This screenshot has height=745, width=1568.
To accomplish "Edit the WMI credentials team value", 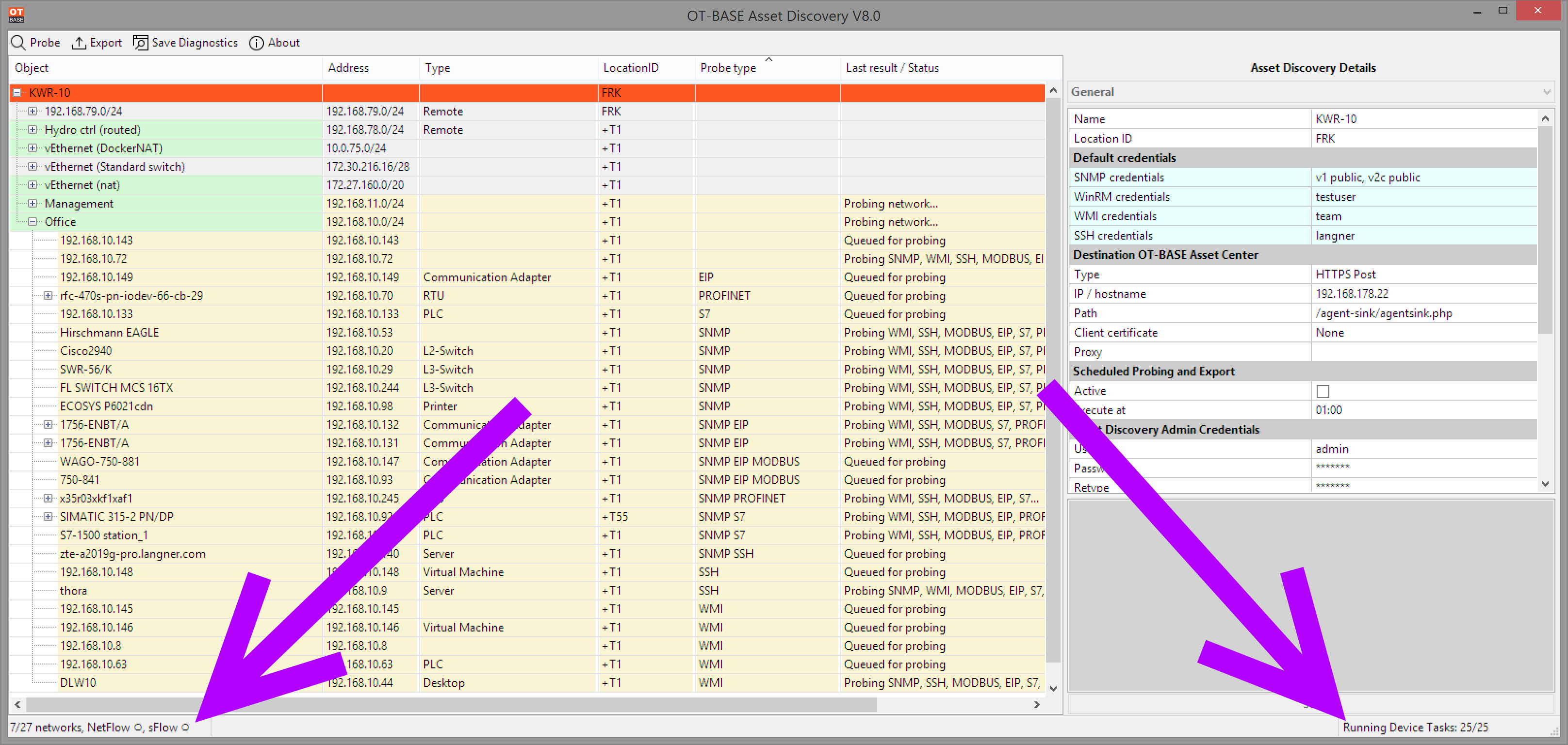I will 1424,216.
